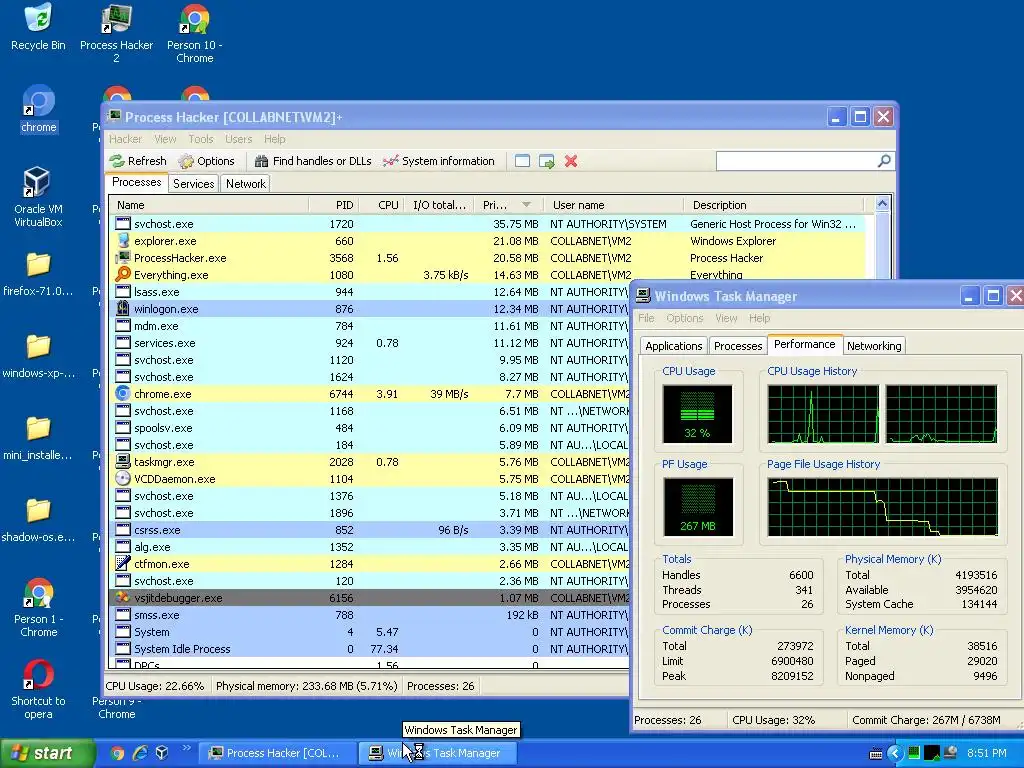Open the Hacker menu
Screen dimensions: 1024x768
click(x=125, y=139)
